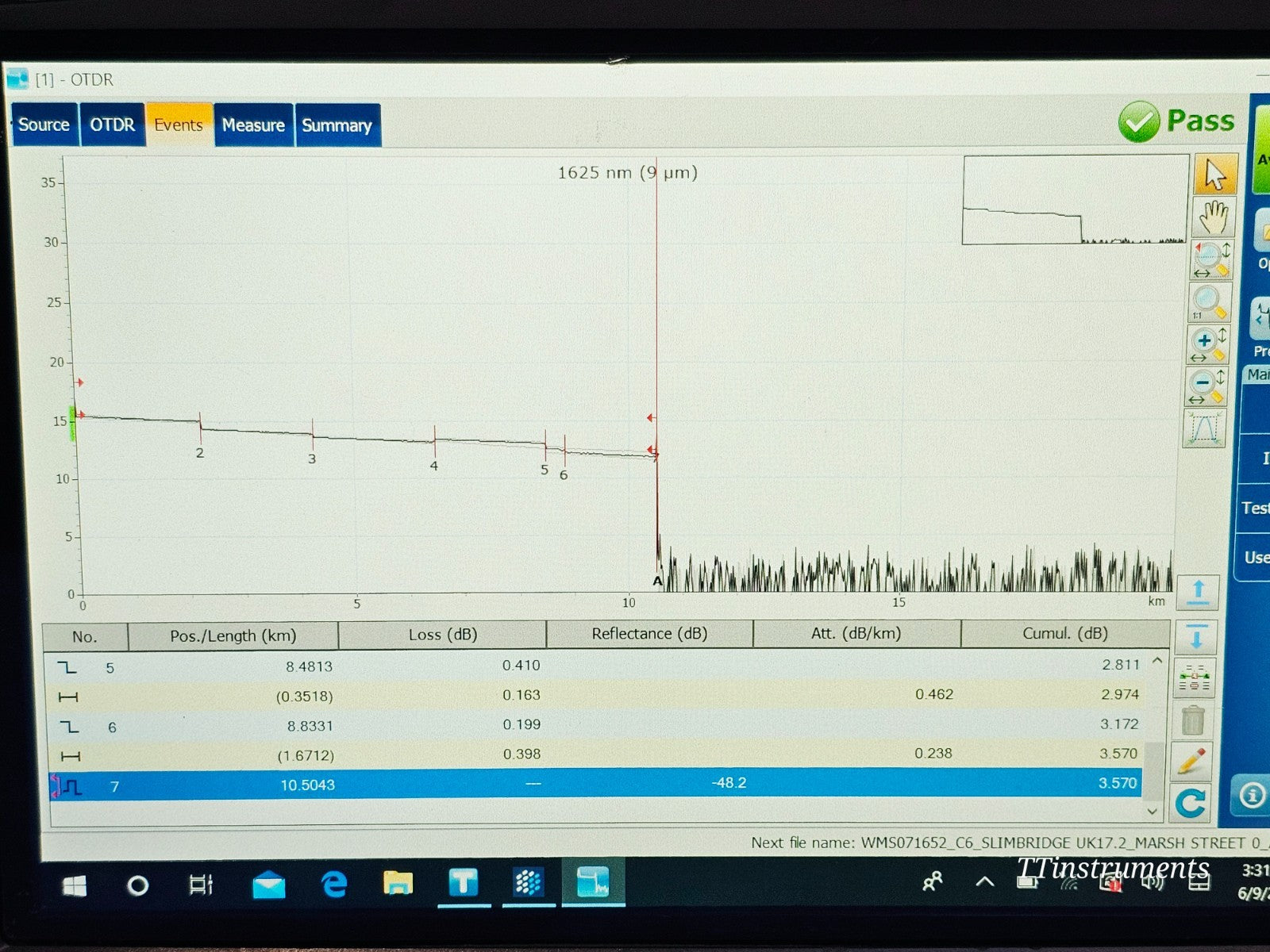Reset zoom with the 1:1 magnifier
The image size is (1270, 952).
click(1209, 302)
